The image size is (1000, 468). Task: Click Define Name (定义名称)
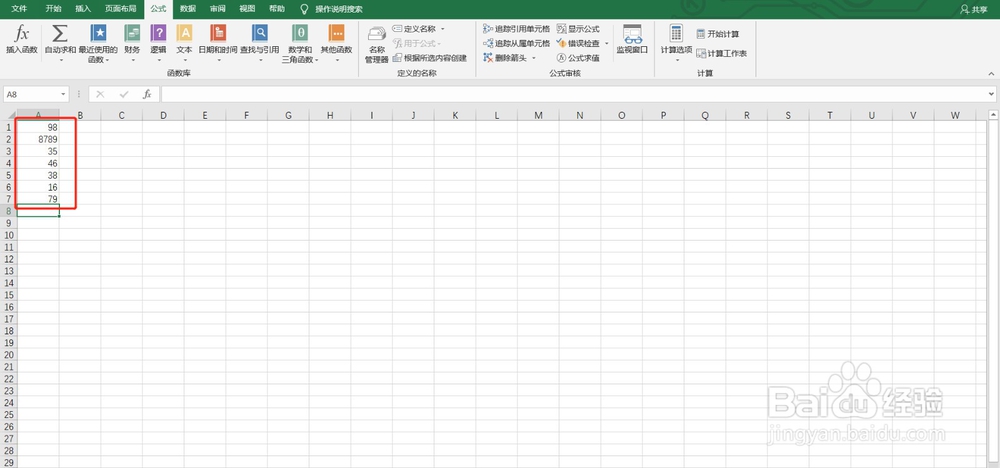coord(415,29)
